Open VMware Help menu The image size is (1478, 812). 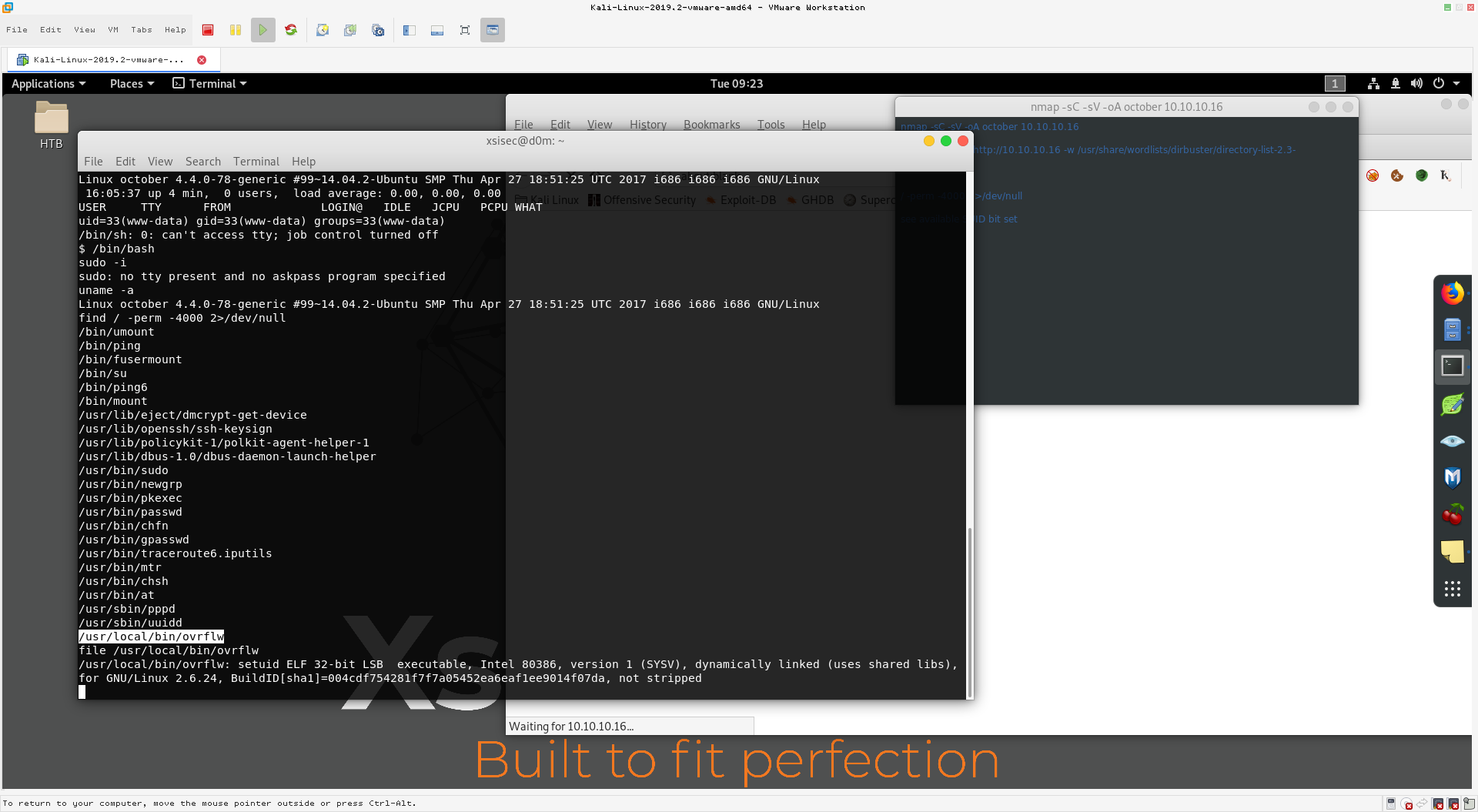pos(176,30)
